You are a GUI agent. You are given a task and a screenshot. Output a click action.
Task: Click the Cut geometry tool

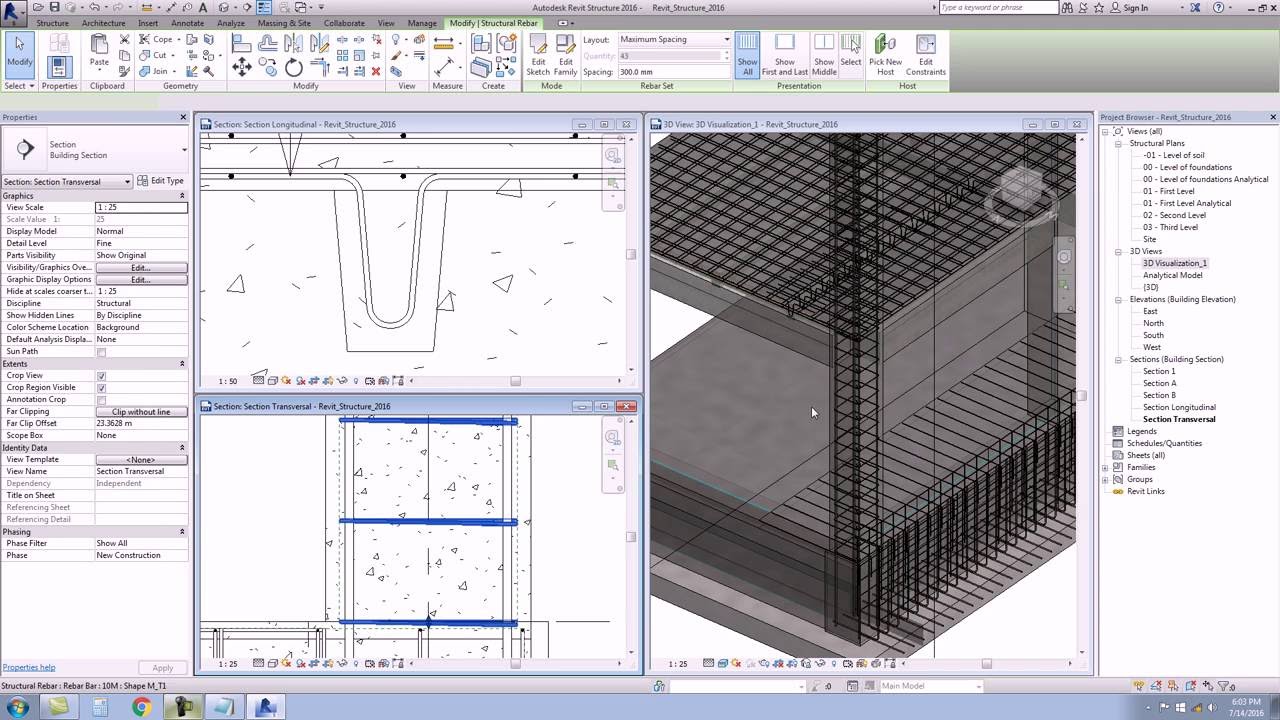(154, 55)
